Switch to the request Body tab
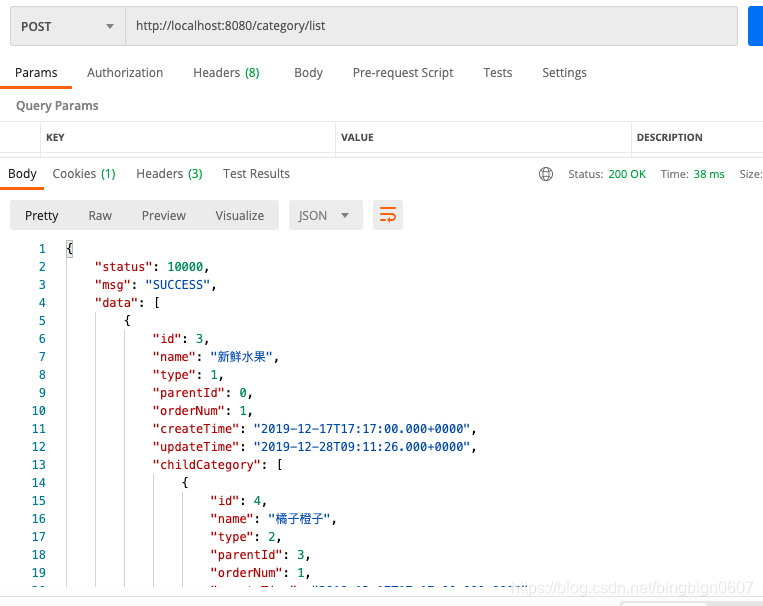Image resolution: width=763 pixels, height=606 pixels. [x=309, y=73]
